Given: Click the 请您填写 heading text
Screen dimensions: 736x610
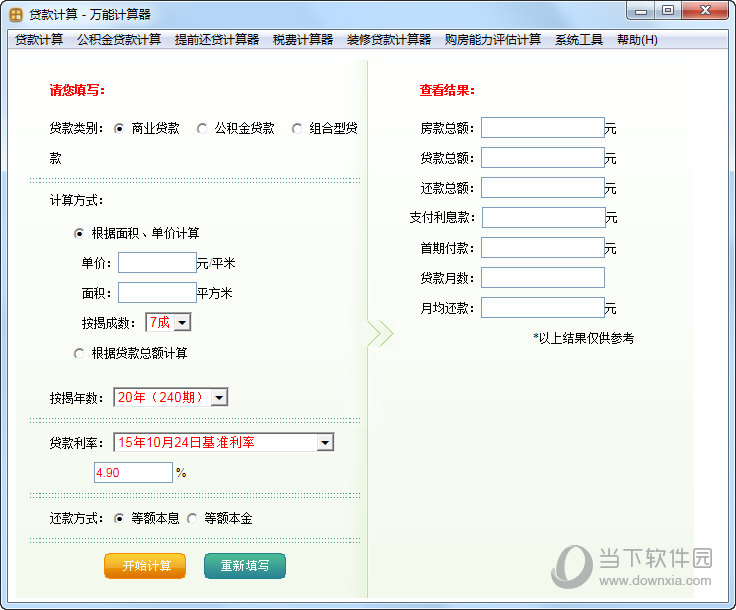Looking at the screenshot, I should pos(77,90).
